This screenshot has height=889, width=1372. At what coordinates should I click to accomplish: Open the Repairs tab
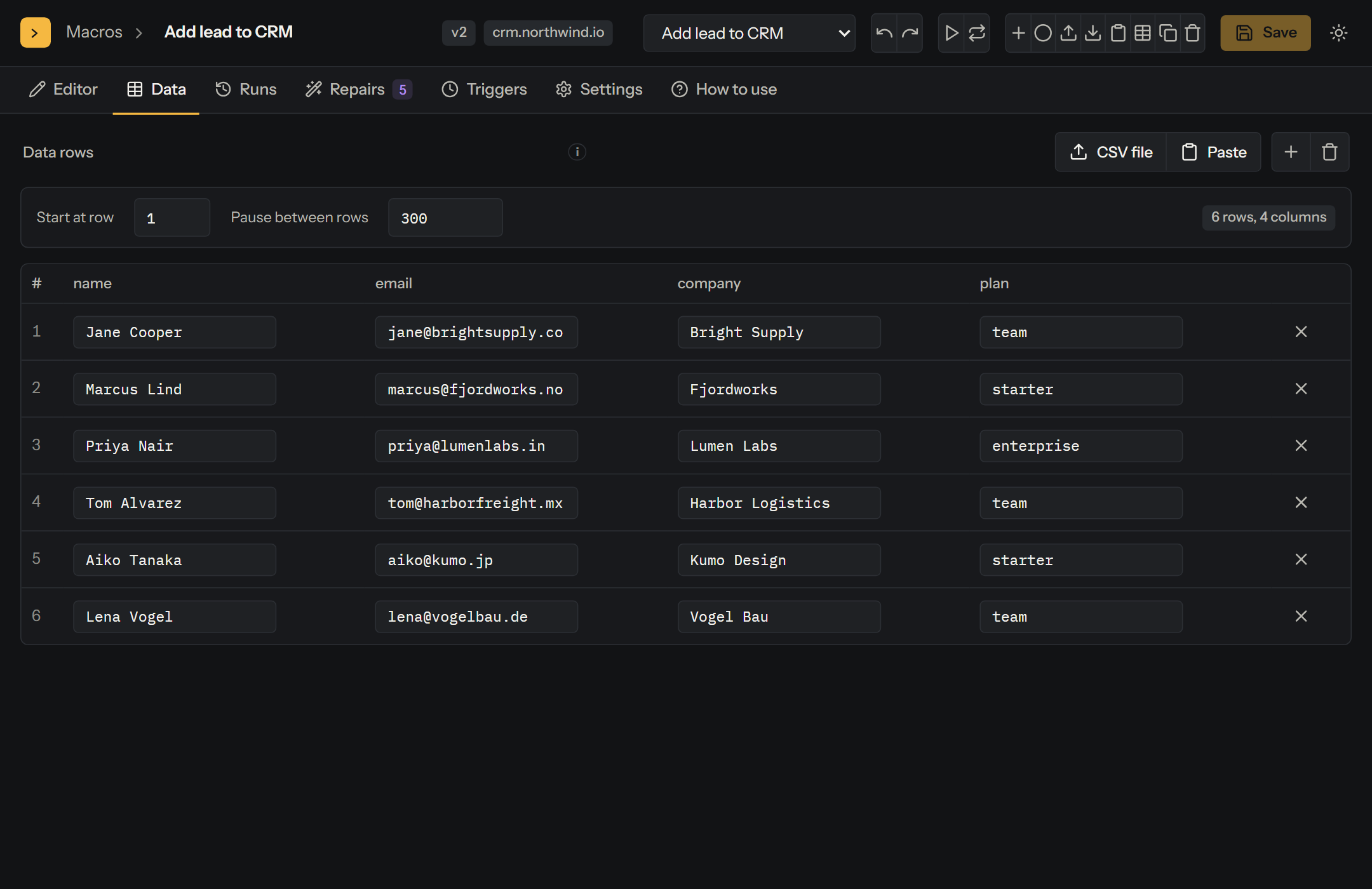click(359, 90)
